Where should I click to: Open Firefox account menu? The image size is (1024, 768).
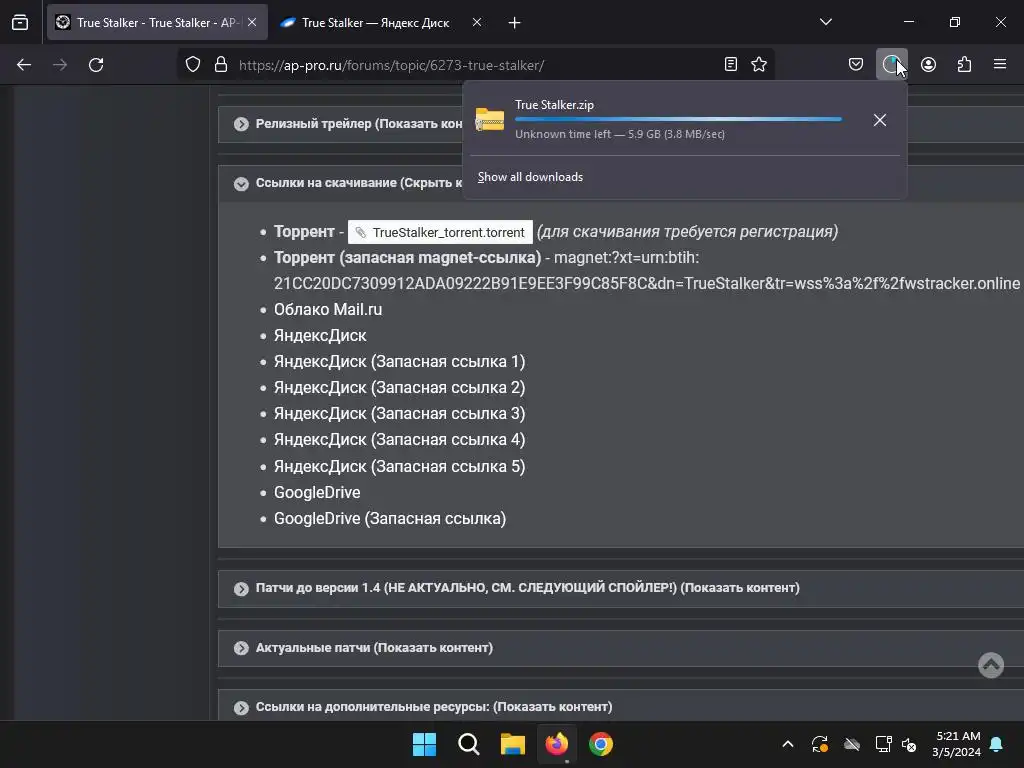click(x=928, y=64)
